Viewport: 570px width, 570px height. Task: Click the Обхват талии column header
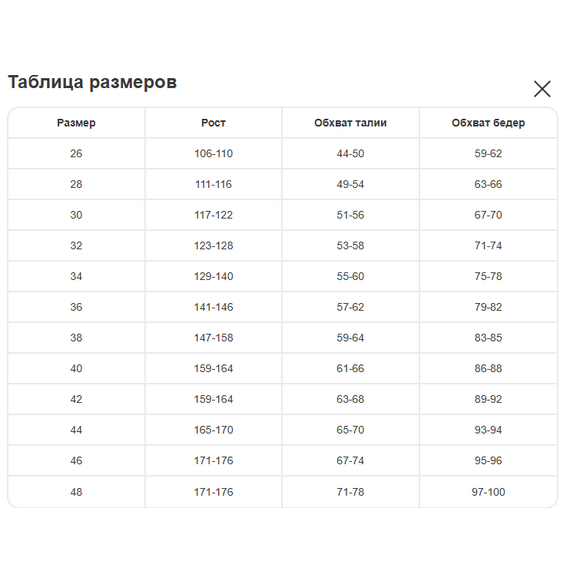pyautogui.click(x=350, y=123)
